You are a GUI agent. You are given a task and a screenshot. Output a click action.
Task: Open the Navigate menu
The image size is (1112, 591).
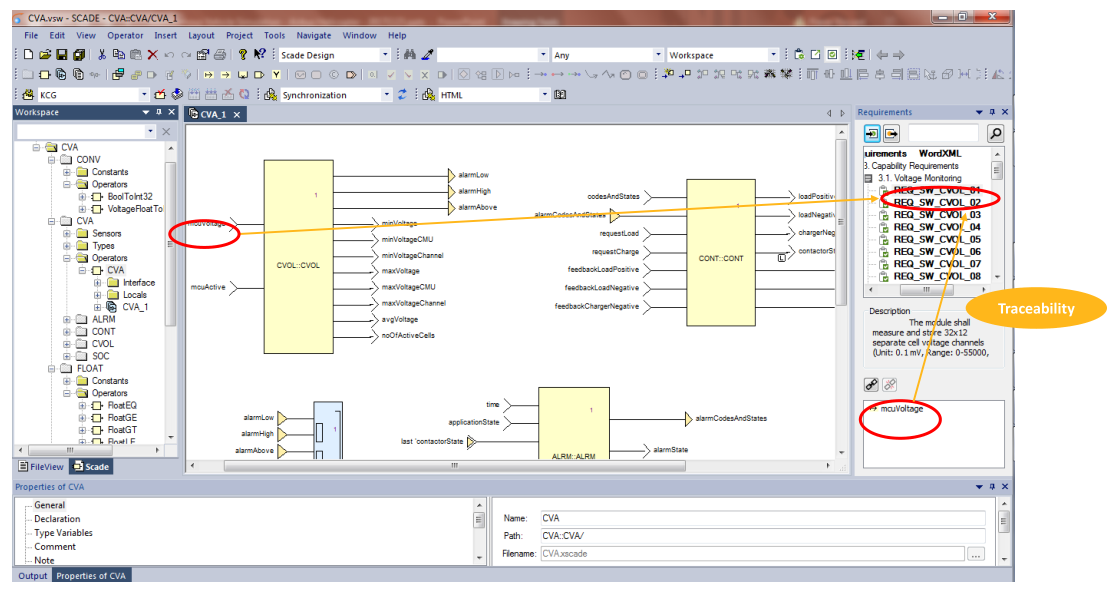[x=313, y=35]
